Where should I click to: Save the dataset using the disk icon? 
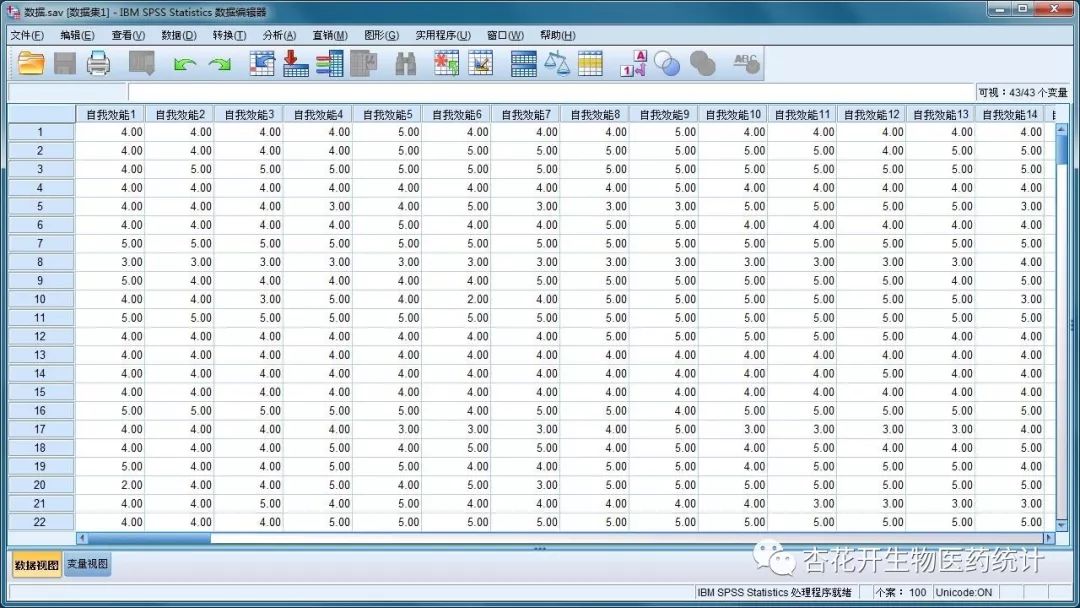click(62, 62)
